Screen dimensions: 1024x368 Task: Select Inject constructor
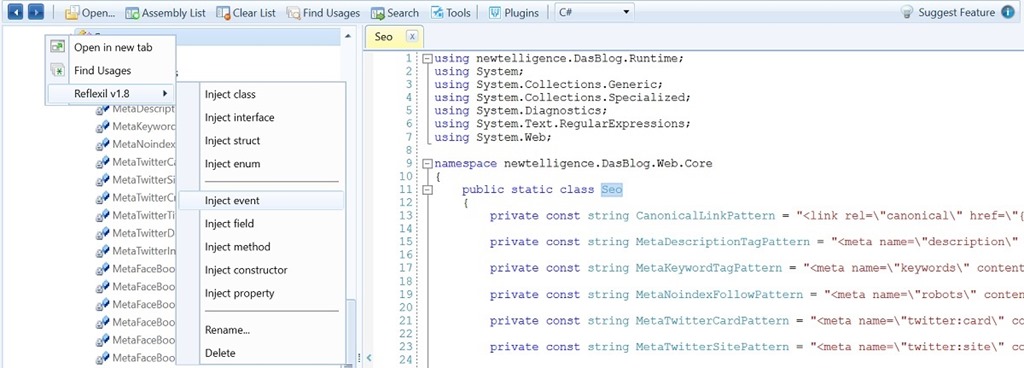pos(261,270)
